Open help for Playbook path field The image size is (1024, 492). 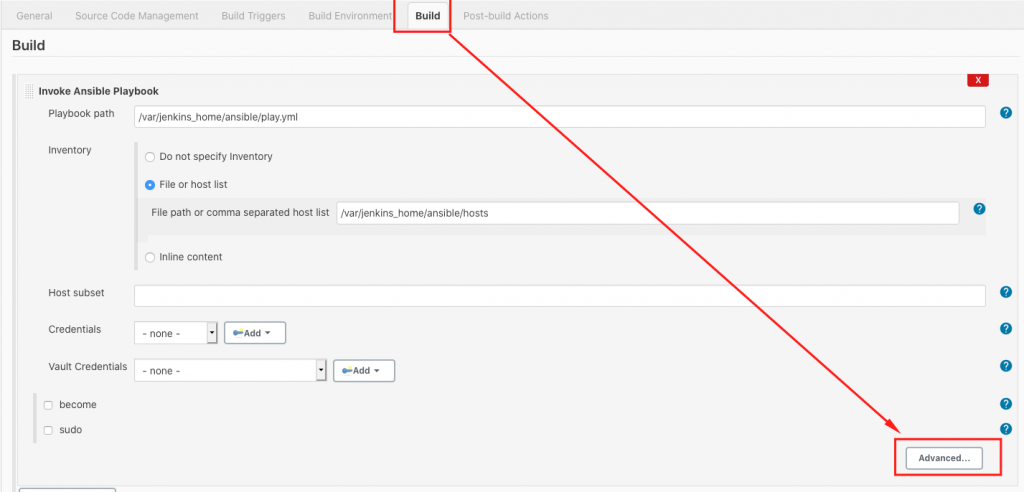click(1006, 112)
